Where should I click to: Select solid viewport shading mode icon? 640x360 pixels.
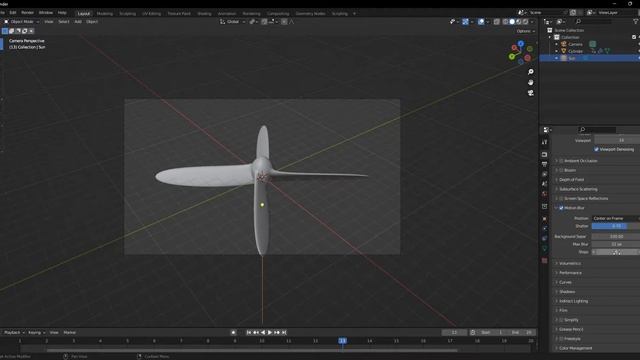pos(512,22)
